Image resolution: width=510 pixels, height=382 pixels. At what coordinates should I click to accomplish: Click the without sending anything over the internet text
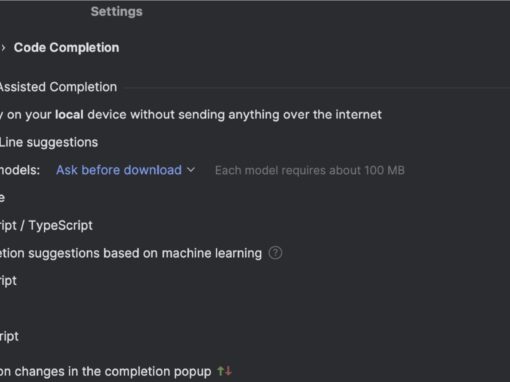click(x=256, y=115)
